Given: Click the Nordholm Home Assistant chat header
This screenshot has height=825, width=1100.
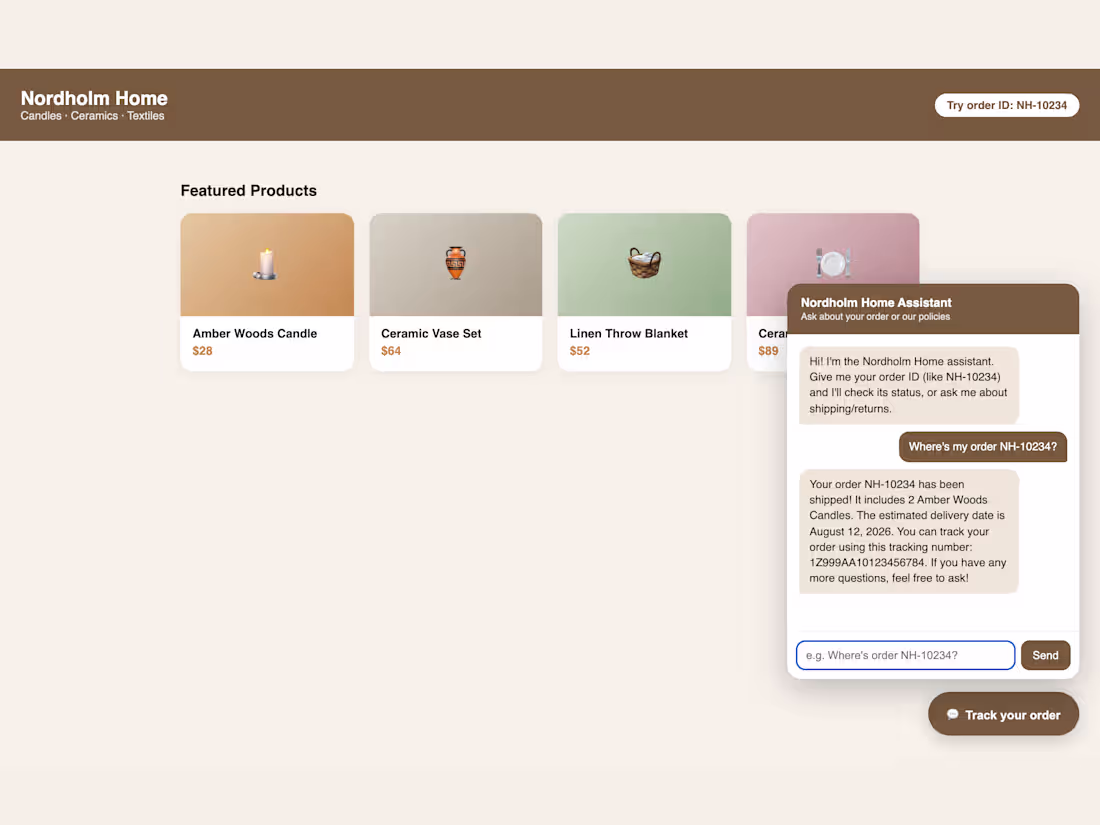Looking at the screenshot, I should pyautogui.click(x=932, y=309).
